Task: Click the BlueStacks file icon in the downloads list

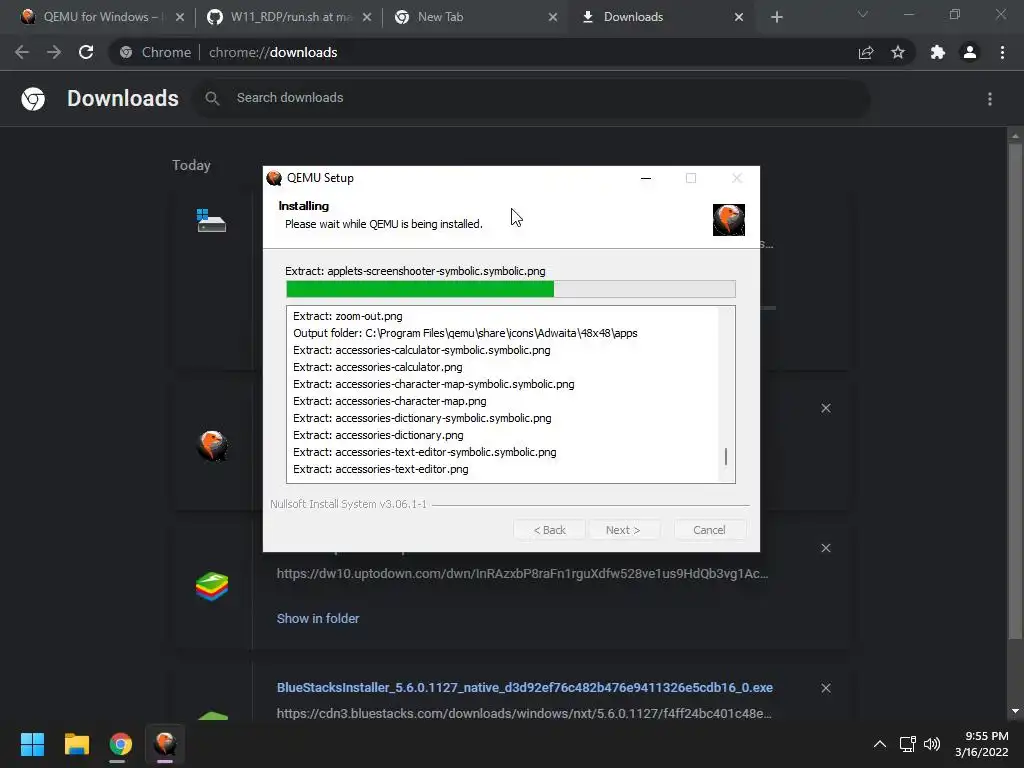Action: (212, 586)
